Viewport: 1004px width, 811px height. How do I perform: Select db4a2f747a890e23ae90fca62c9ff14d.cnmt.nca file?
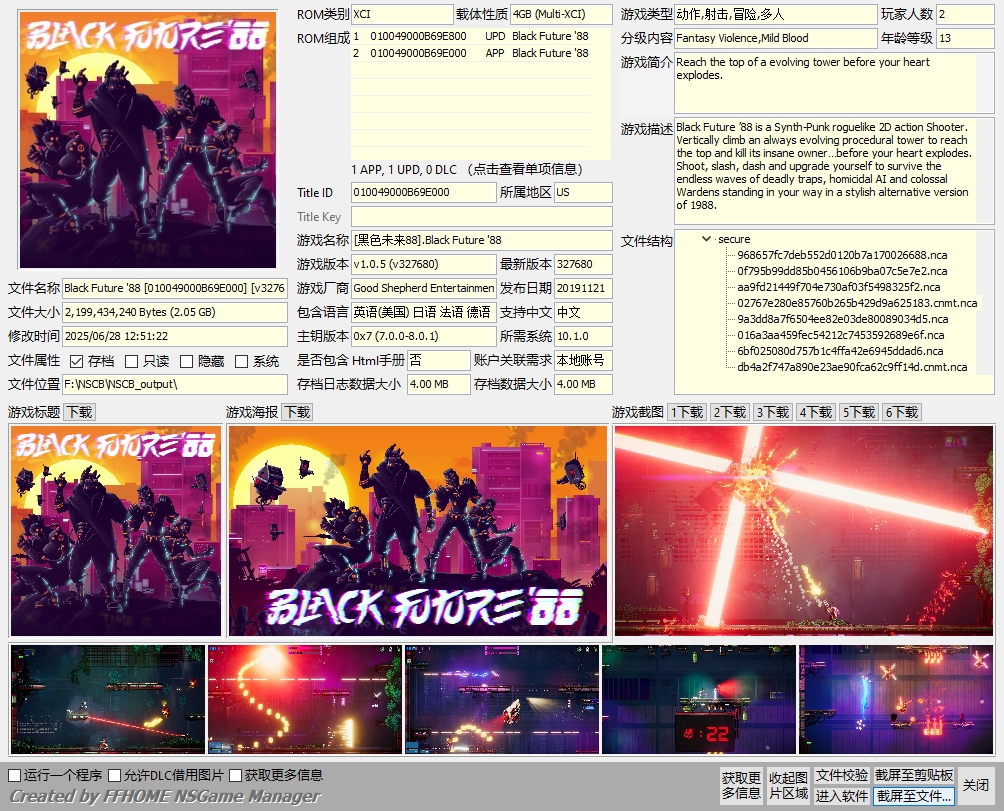[852, 367]
